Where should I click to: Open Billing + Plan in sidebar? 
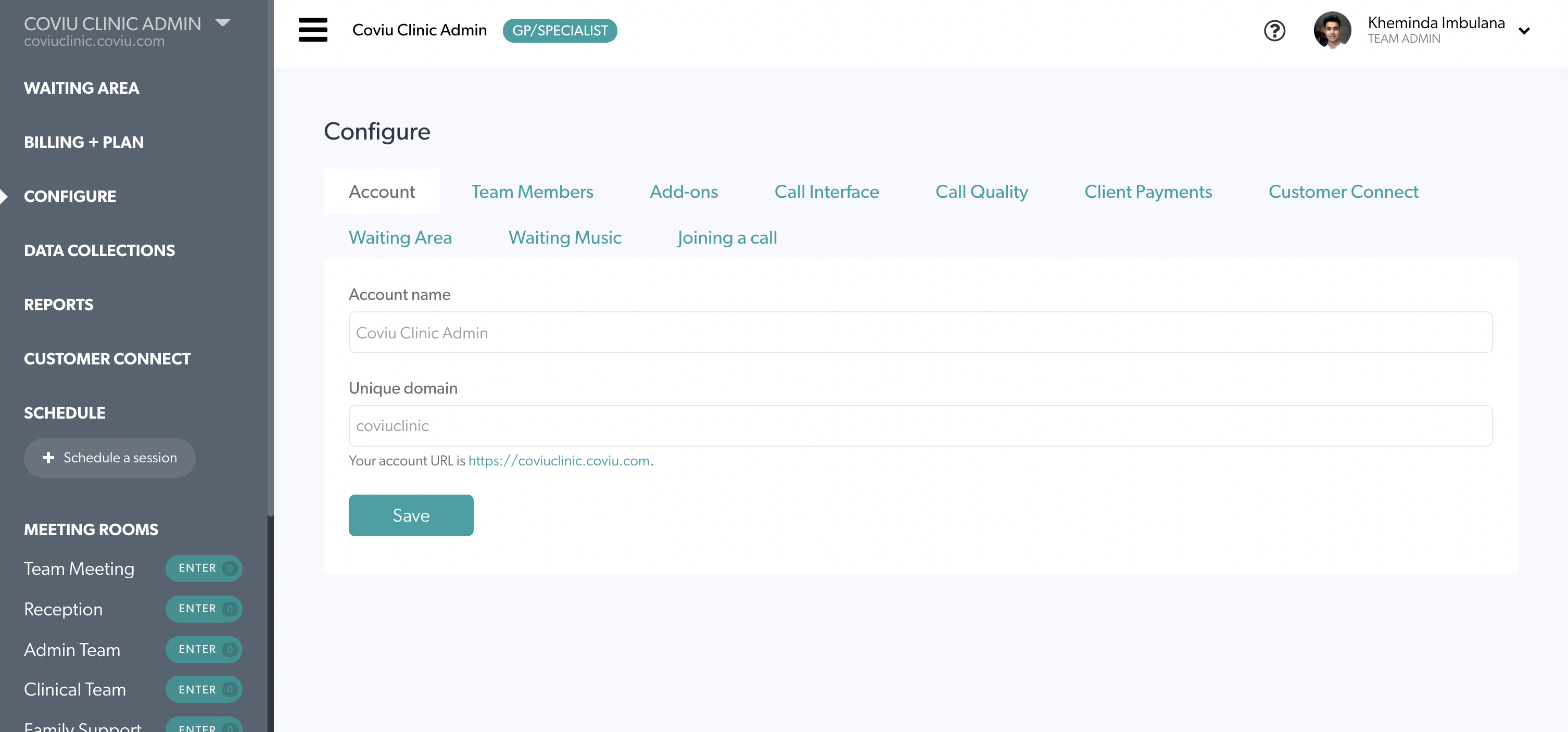coord(84,143)
